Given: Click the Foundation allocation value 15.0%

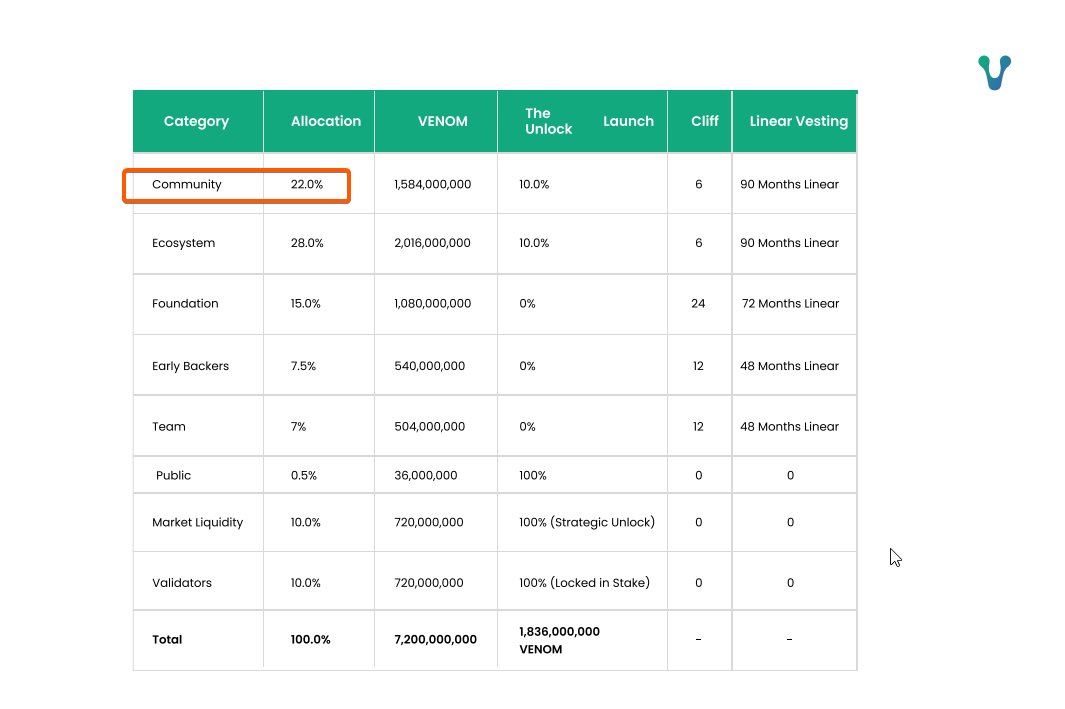Looking at the screenshot, I should tap(305, 303).
